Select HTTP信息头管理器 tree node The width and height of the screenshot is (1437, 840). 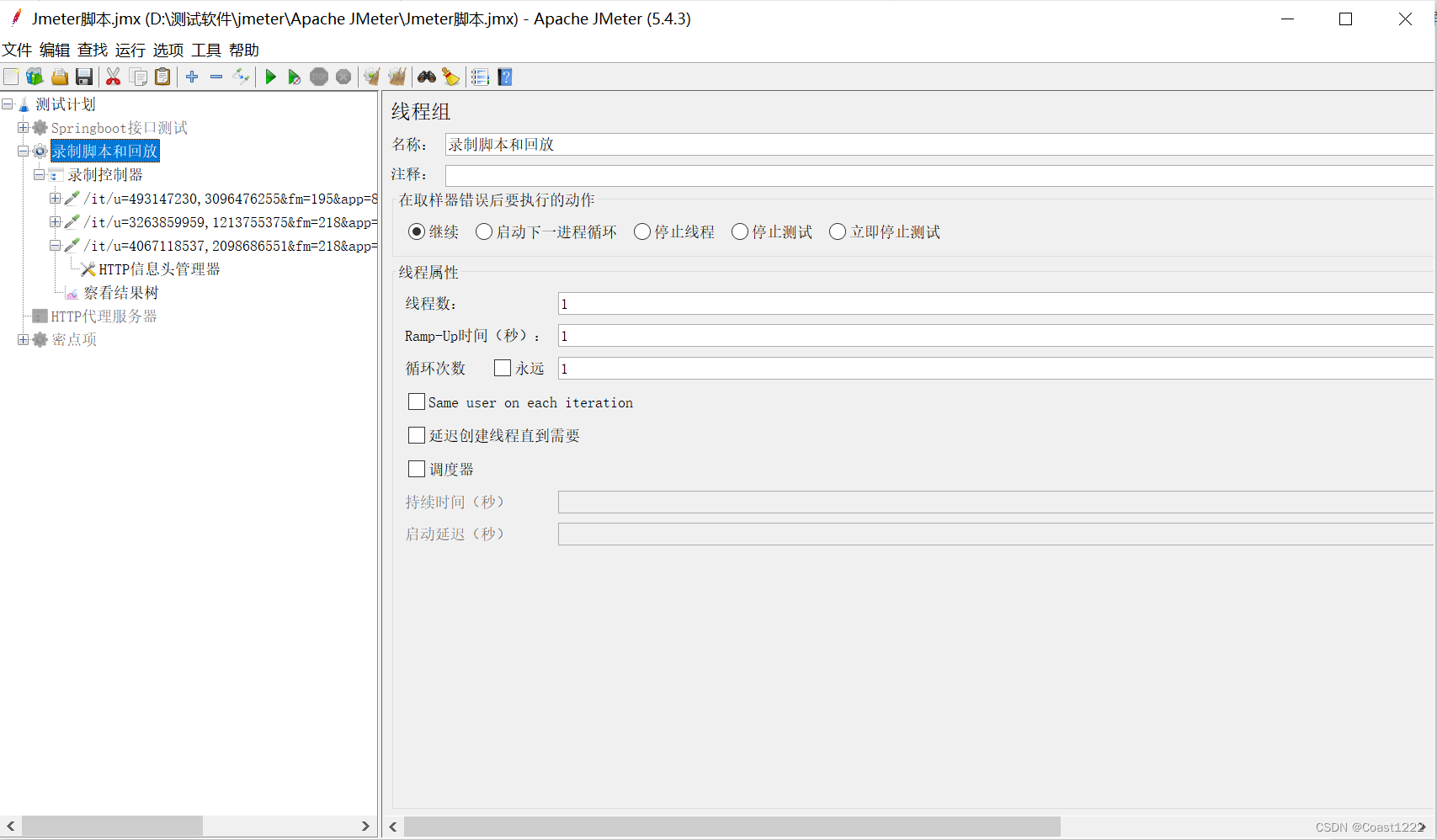[159, 269]
